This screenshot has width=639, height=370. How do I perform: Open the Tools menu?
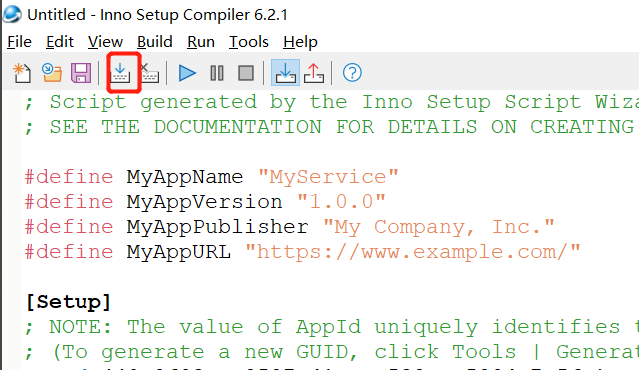click(249, 42)
